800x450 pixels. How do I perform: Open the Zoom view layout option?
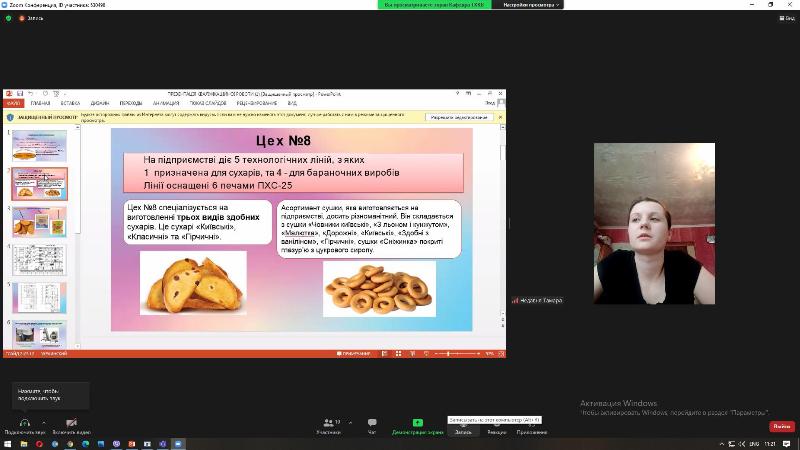787,18
